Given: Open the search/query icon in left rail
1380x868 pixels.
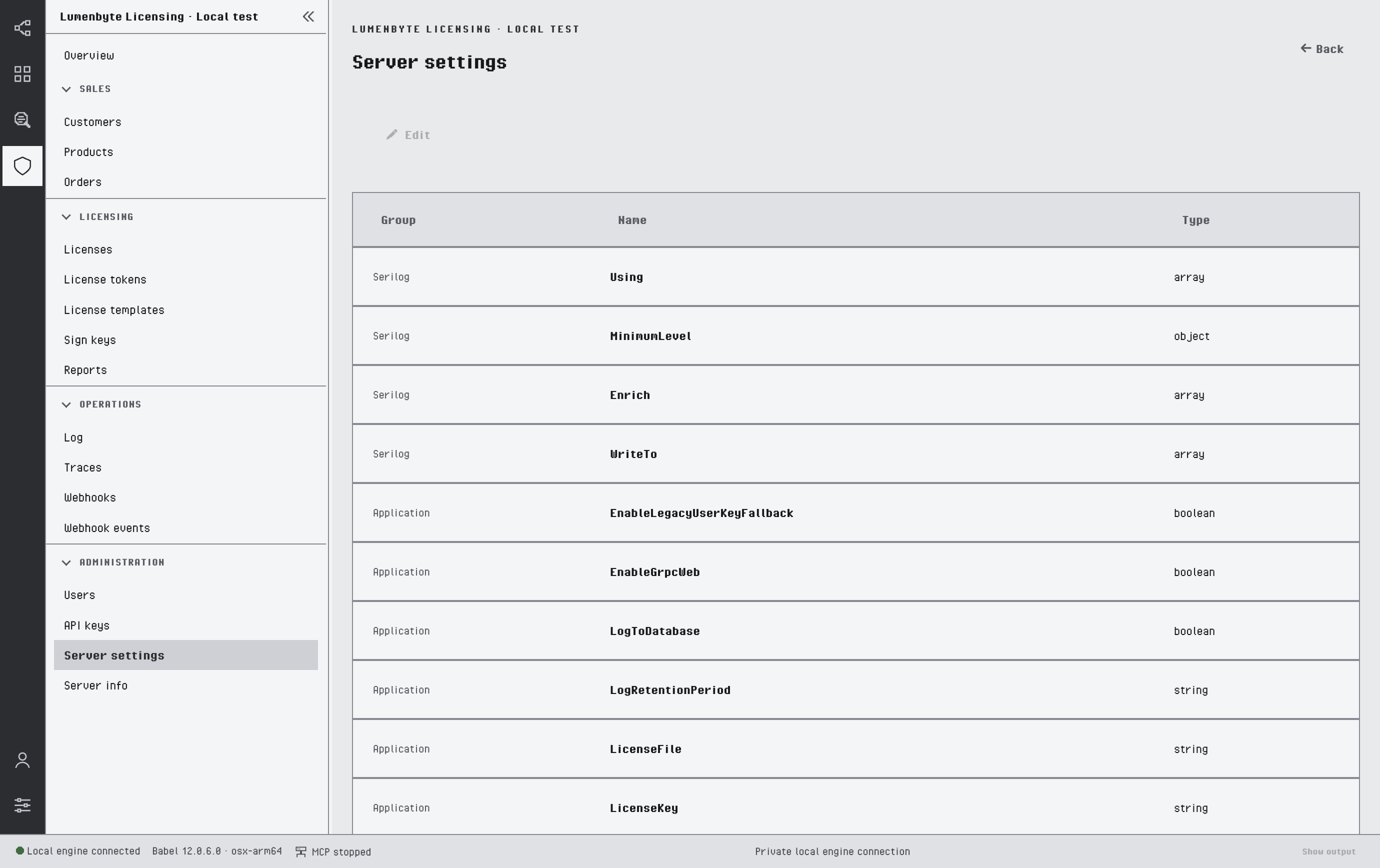Looking at the screenshot, I should pos(22,119).
